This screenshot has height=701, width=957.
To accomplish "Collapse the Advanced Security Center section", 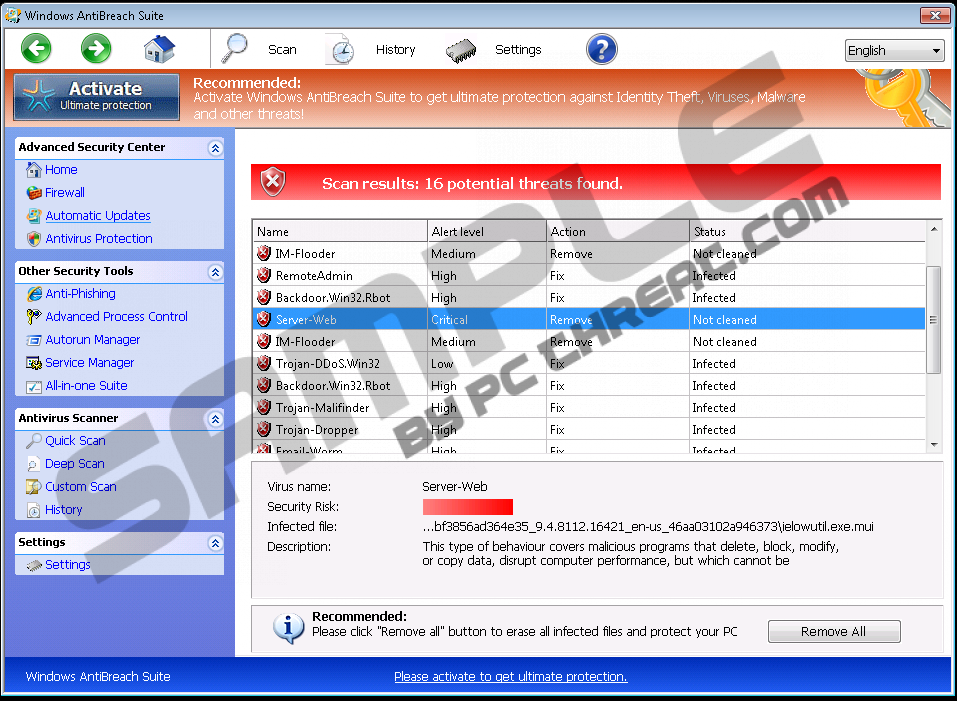I will [x=215, y=148].
